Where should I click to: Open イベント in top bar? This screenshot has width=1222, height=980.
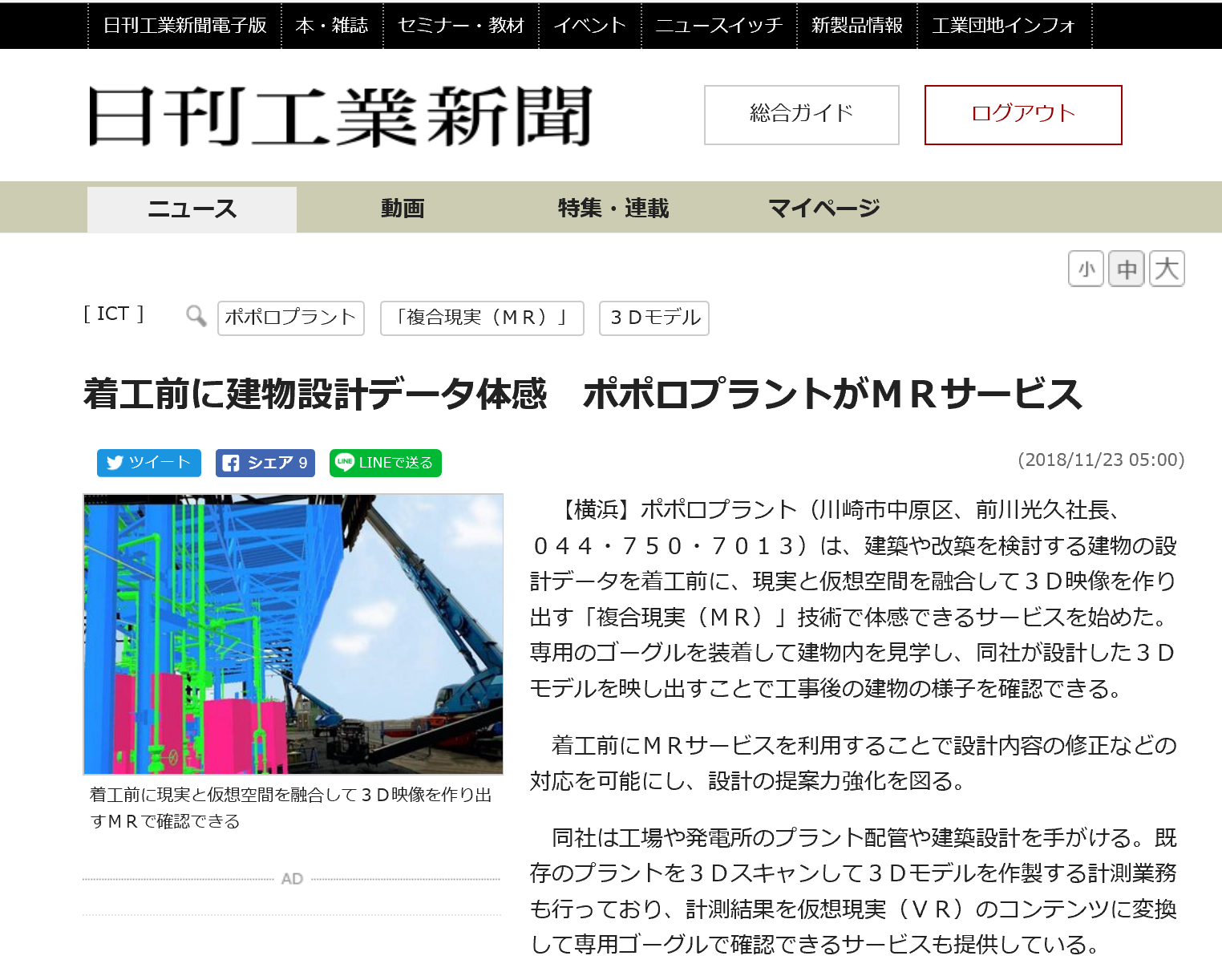(x=590, y=25)
